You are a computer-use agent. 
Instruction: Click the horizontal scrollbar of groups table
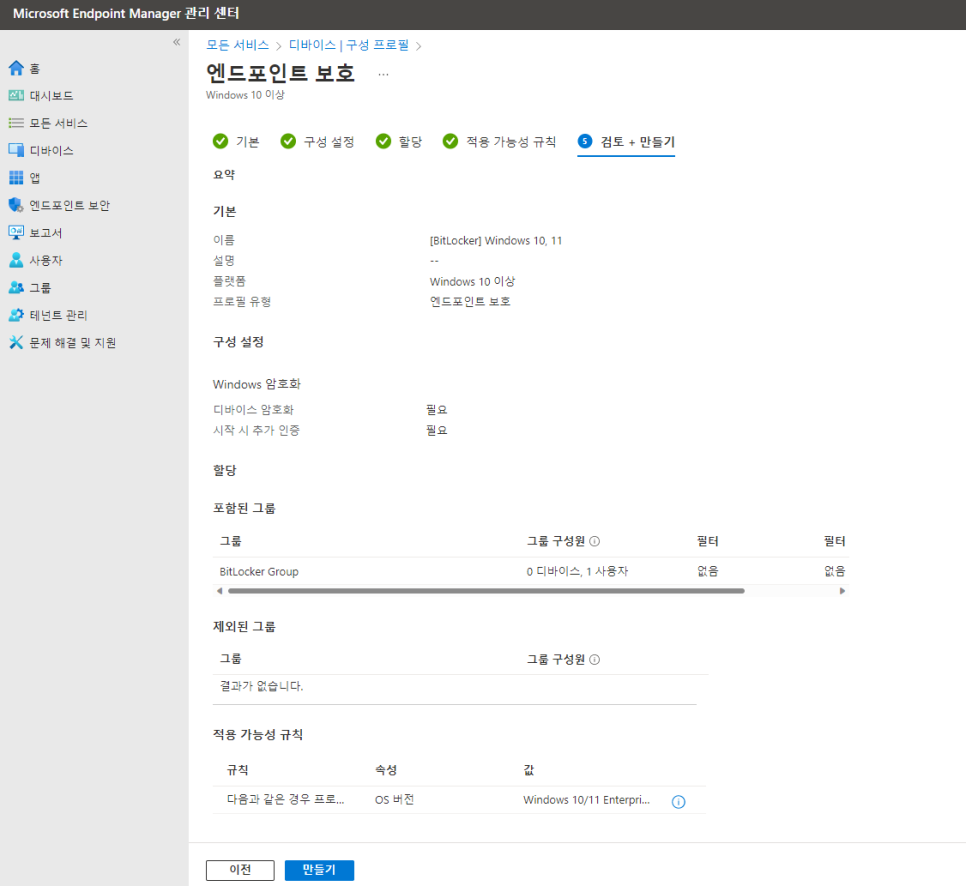pos(486,591)
